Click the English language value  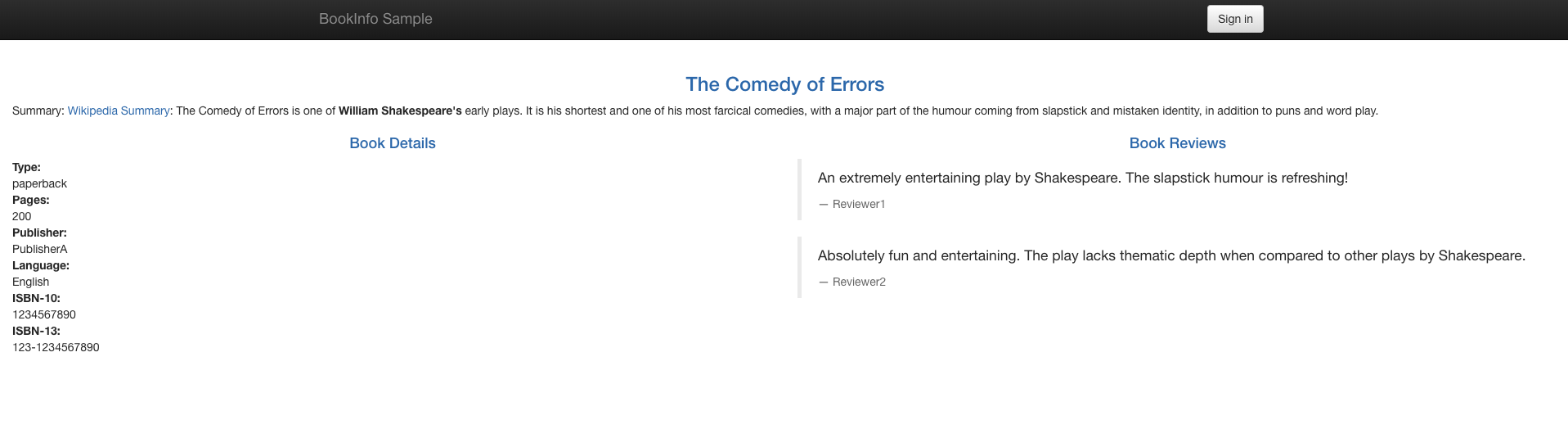click(x=30, y=282)
